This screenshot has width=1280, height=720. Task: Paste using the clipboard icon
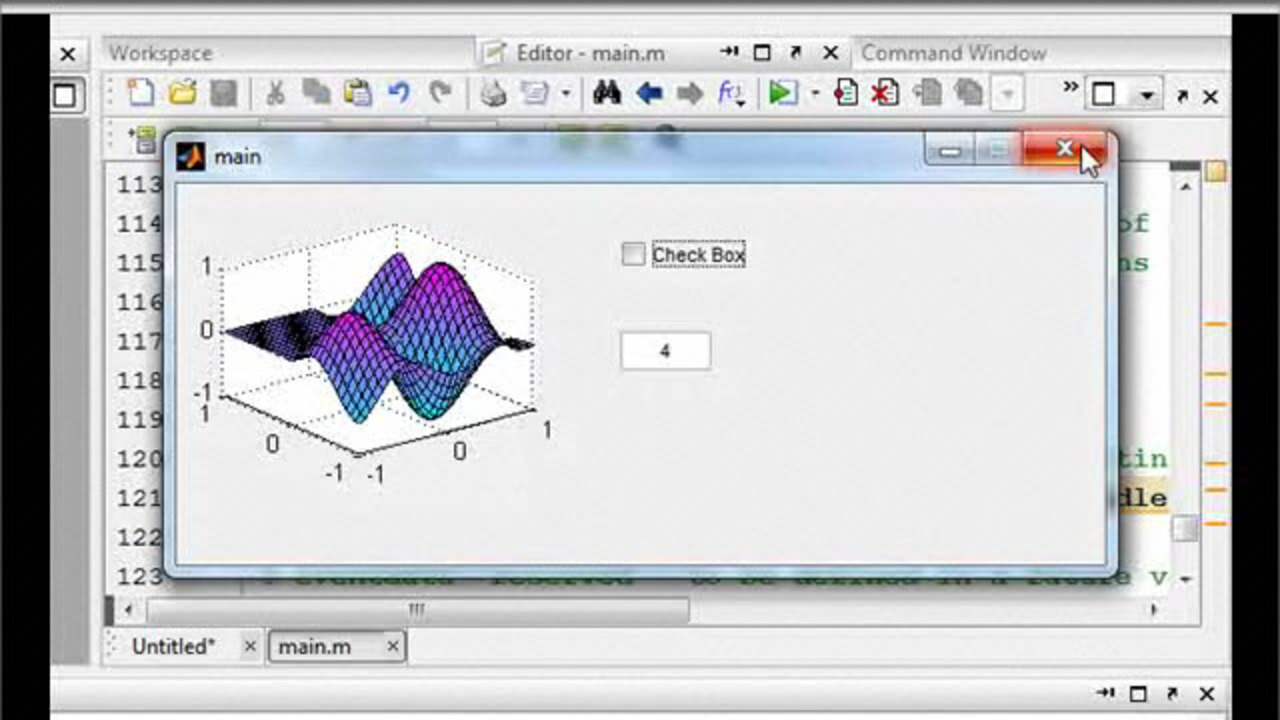tap(357, 94)
